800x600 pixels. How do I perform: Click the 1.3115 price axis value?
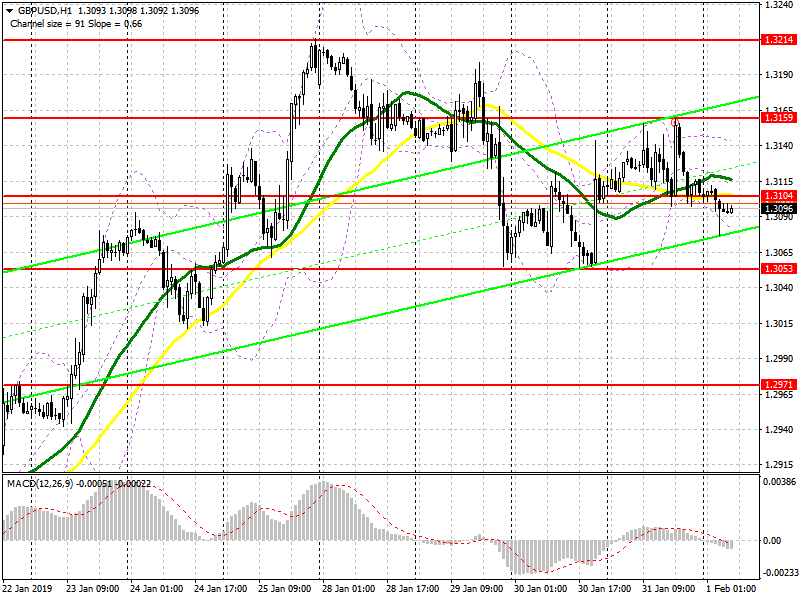click(x=779, y=182)
